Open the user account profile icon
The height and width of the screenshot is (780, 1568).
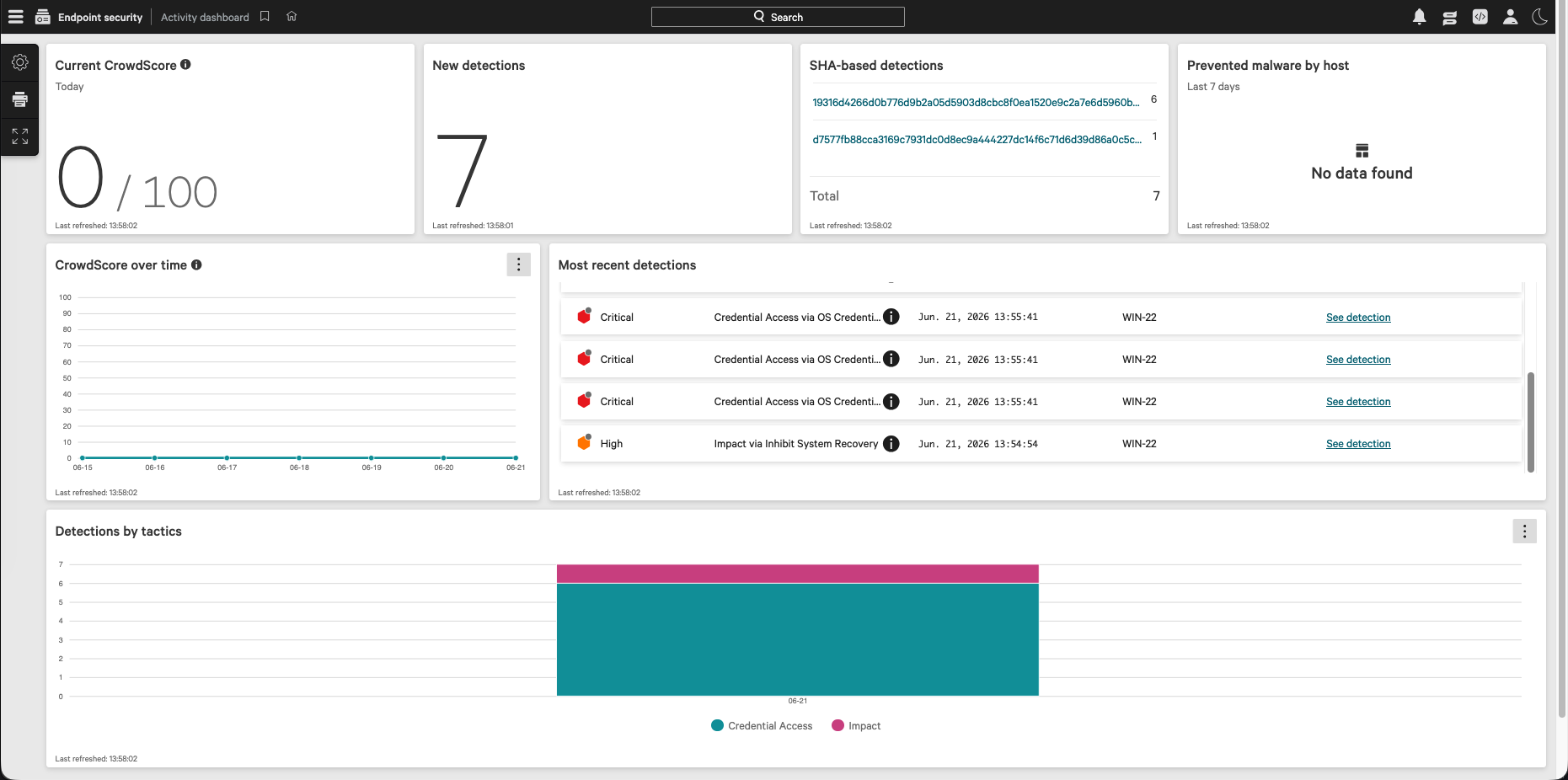(1511, 17)
